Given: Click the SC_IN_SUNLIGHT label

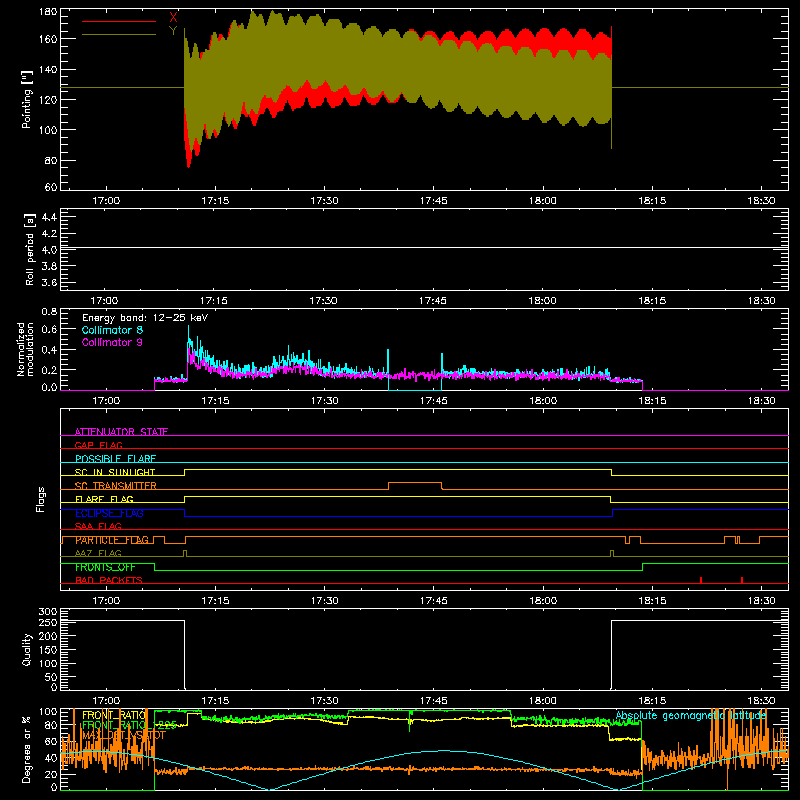Looking at the screenshot, I should [x=115, y=472].
